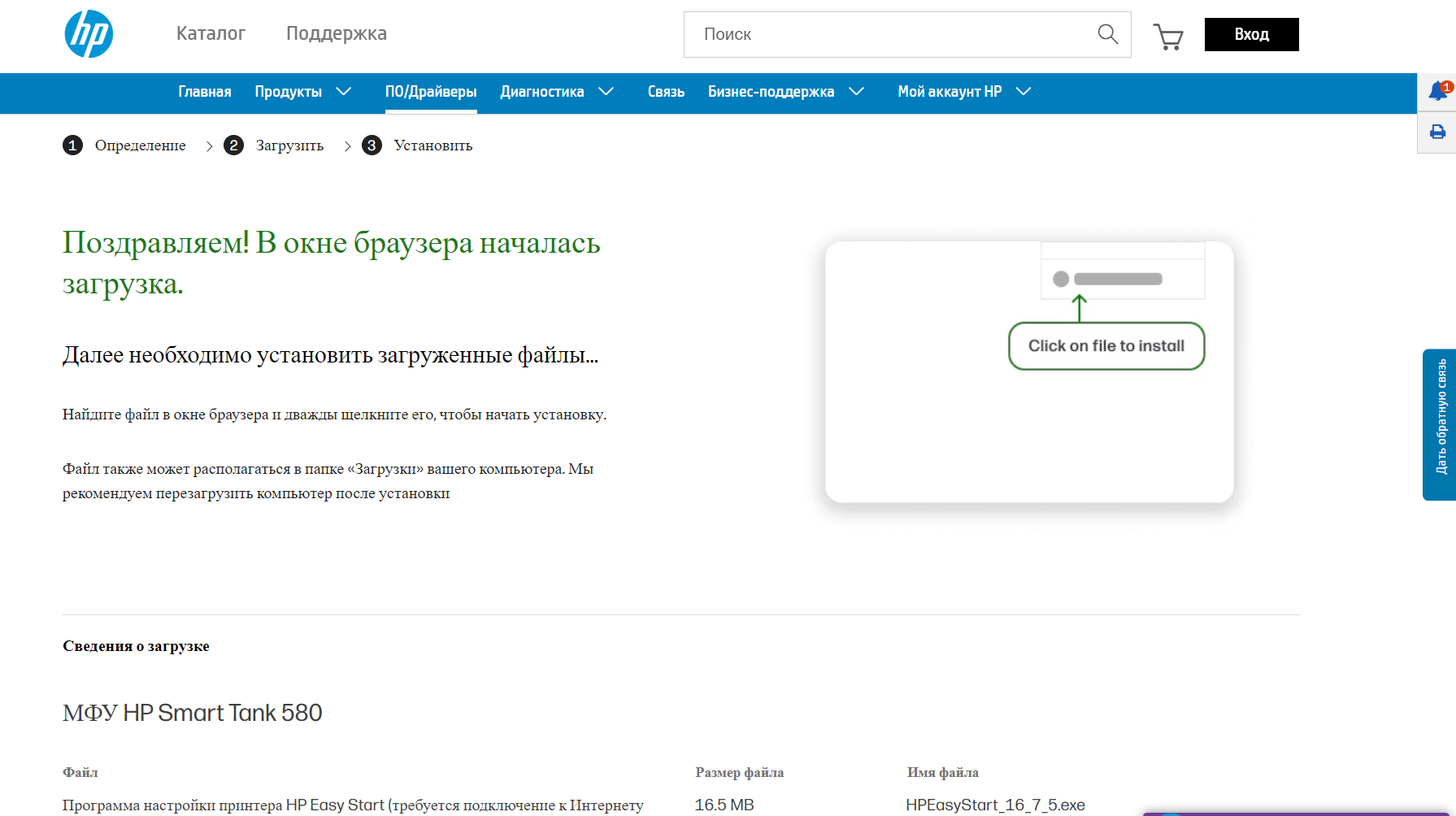The width and height of the screenshot is (1456, 816).
Task: Click the Вход login button
Action: tap(1252, 34)
